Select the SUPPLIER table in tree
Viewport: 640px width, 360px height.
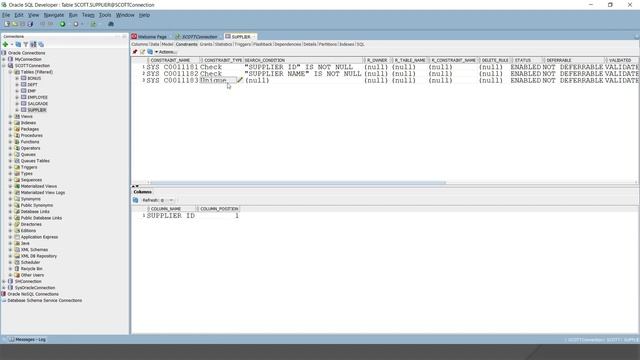(37, 110)
